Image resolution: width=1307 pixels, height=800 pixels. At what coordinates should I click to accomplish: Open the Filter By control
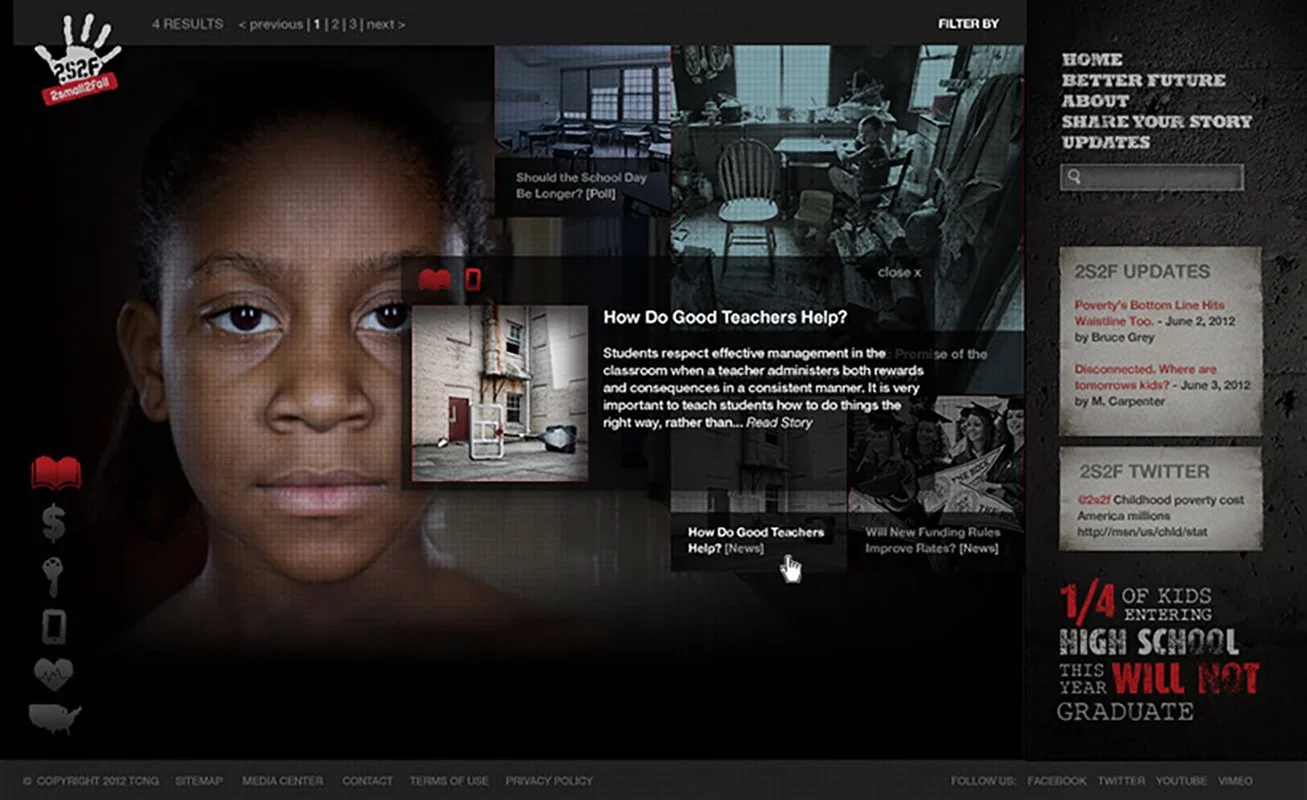968,24
